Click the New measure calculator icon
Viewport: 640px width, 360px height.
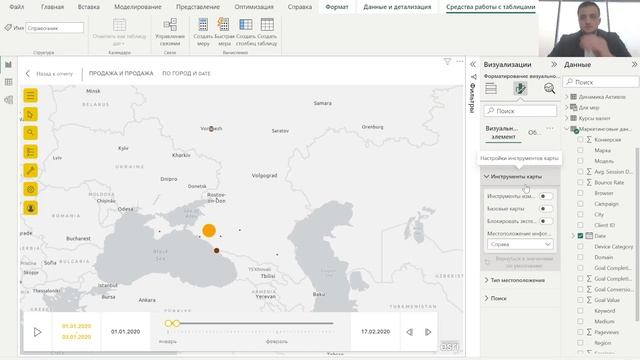[203, 24]
